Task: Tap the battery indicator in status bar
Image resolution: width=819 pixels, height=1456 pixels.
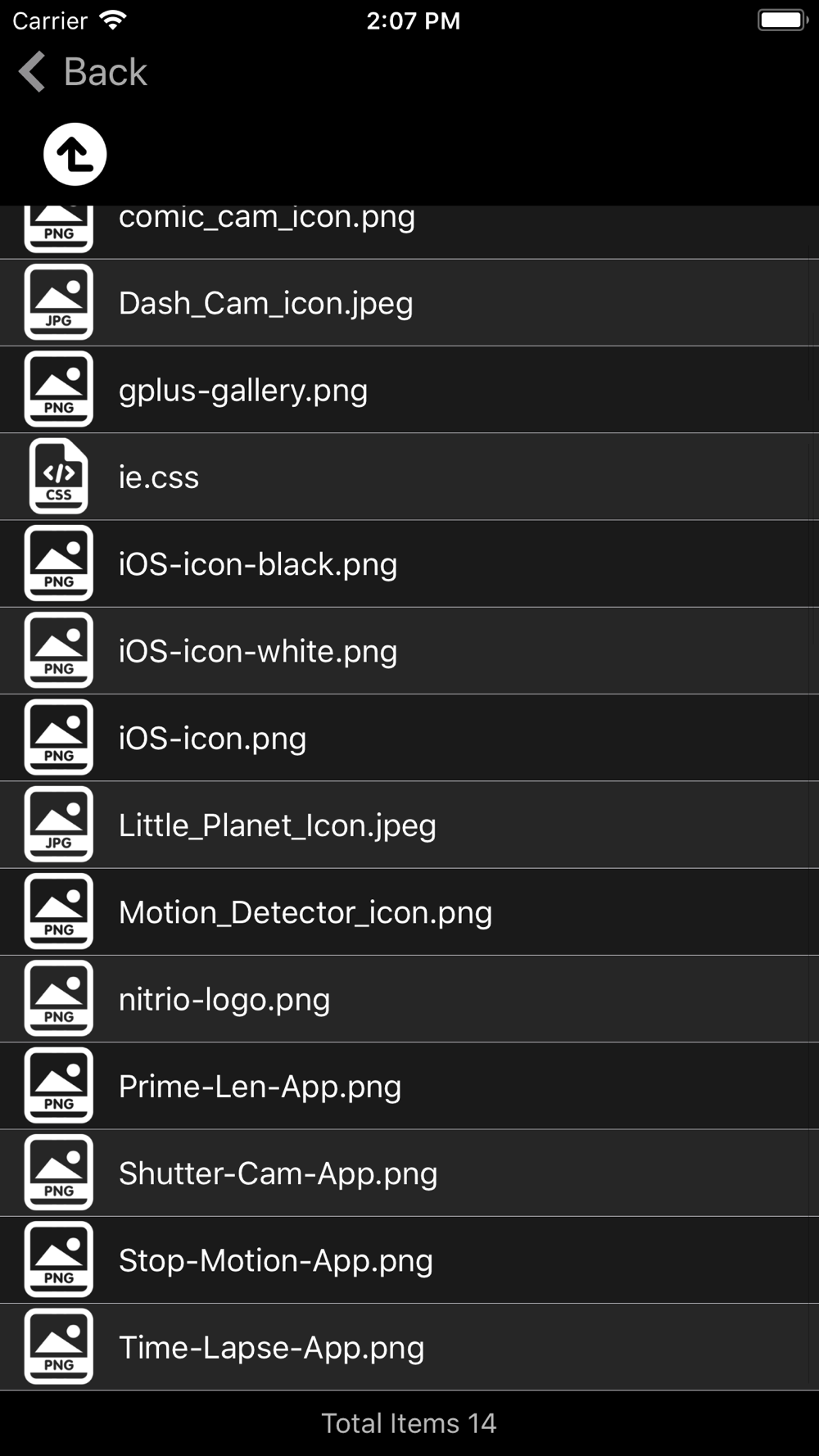Action: coord(783,20)
